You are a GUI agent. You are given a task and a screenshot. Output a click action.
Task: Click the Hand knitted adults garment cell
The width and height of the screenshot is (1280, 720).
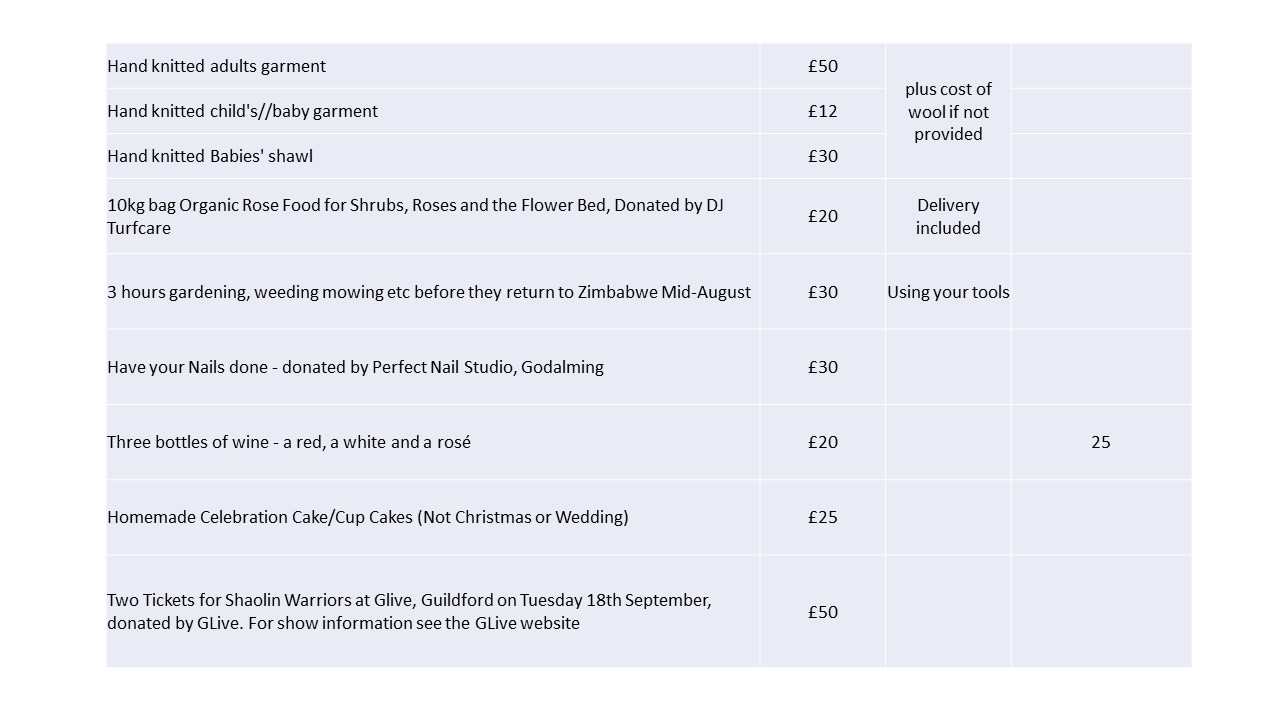217,66
